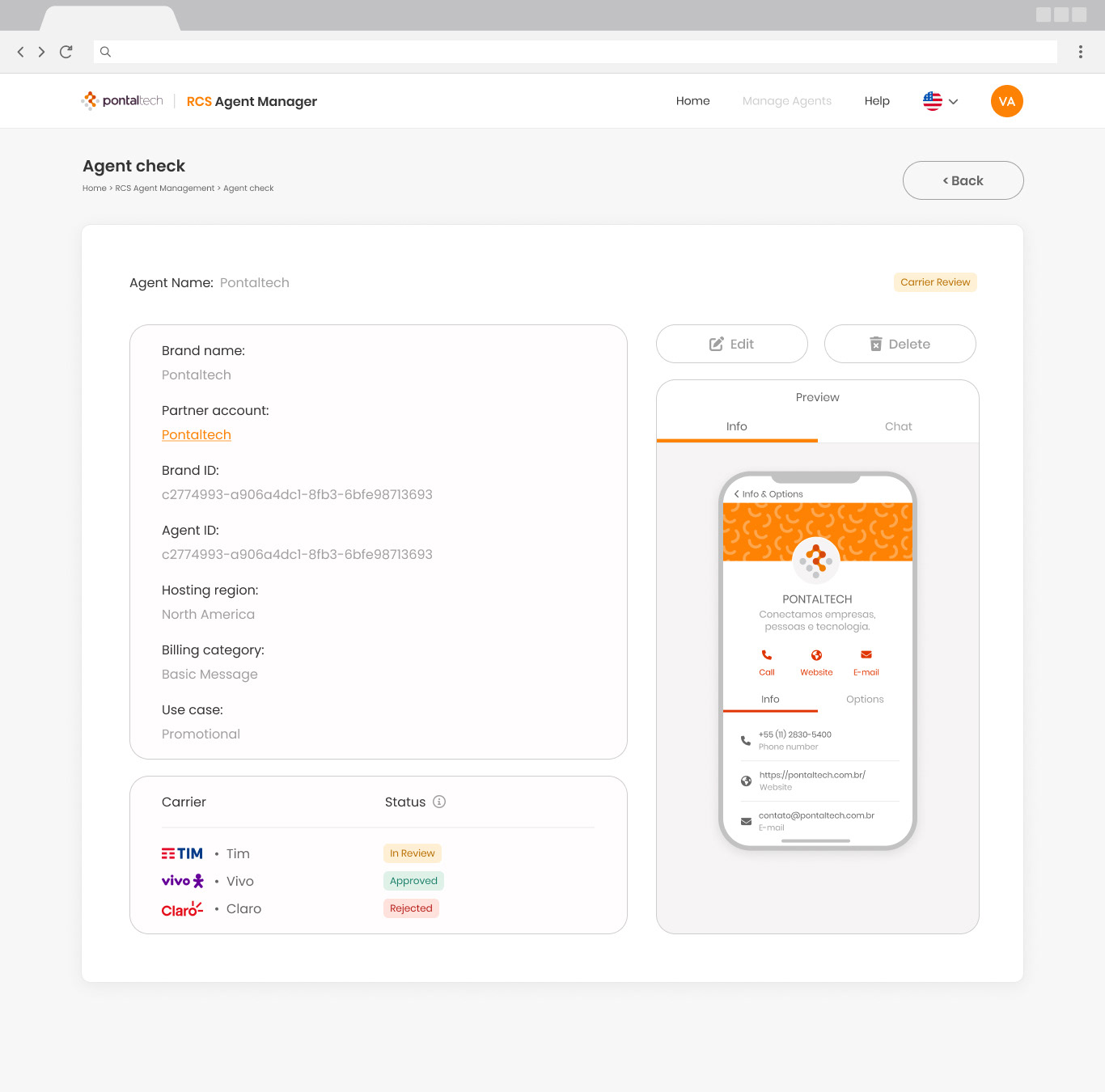Select the Info preview tab
This screenshot has height=1092, width=1105.
[737, 426]
